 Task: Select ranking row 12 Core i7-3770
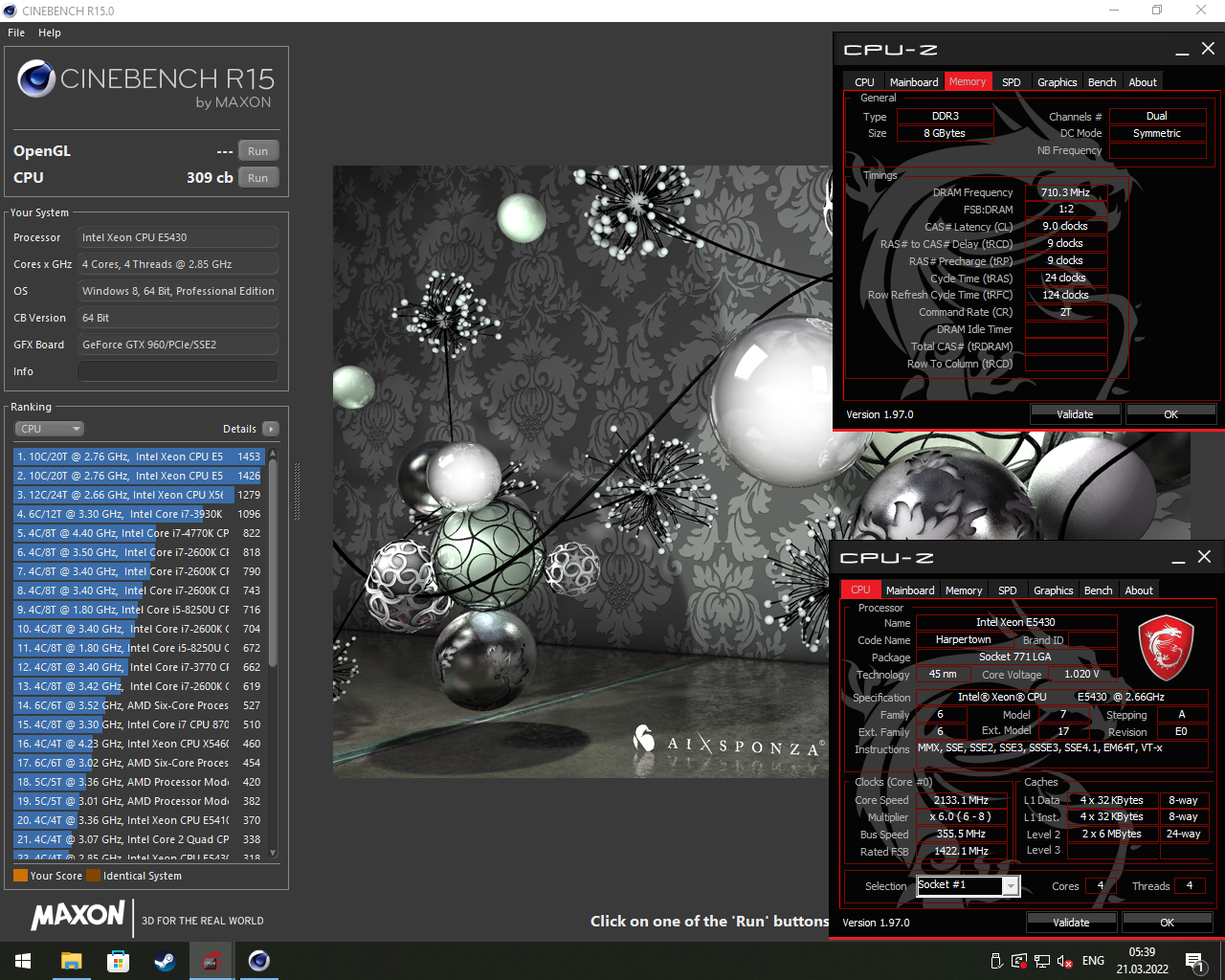pos(139,667)
